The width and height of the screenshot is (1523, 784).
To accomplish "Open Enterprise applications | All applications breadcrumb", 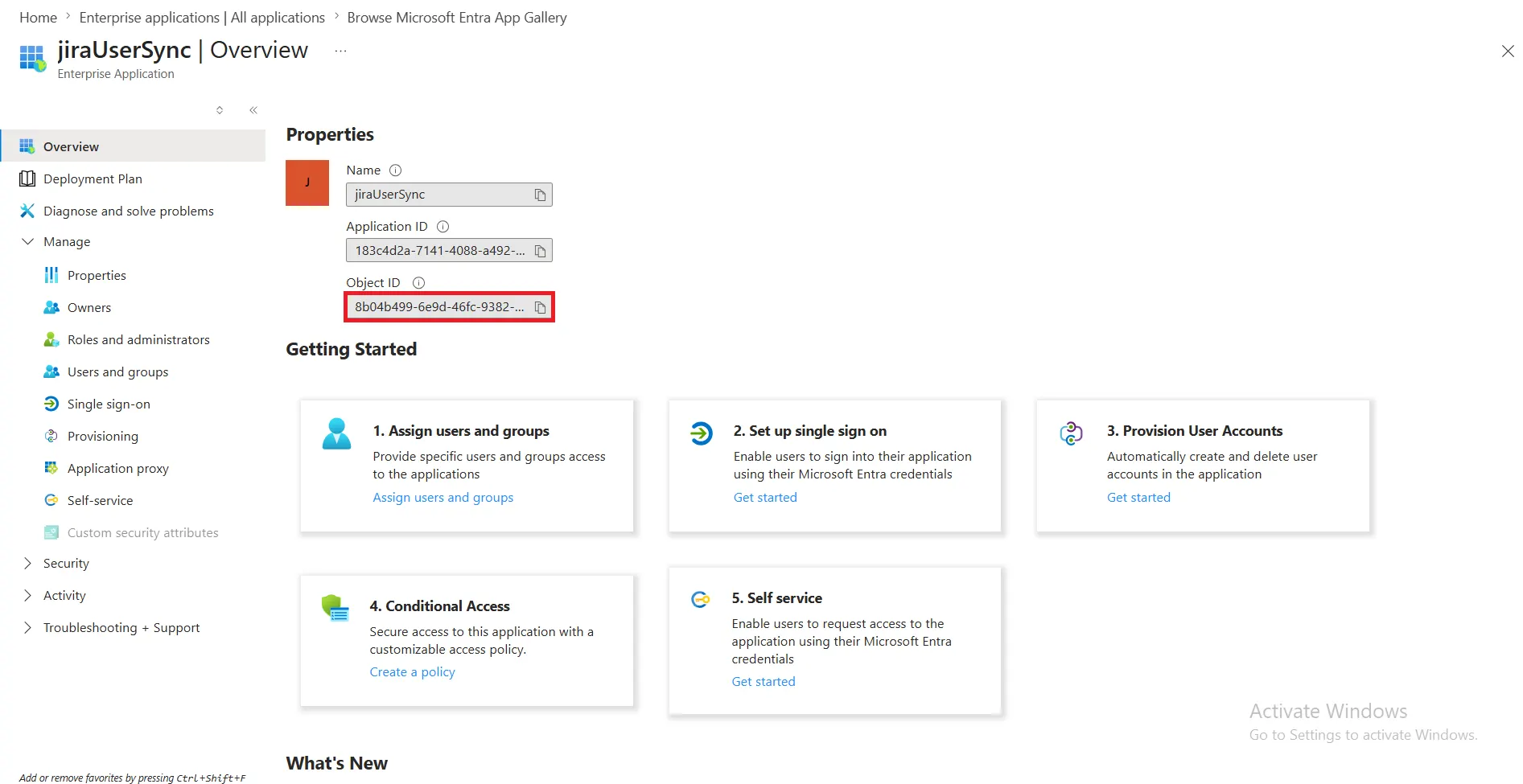I will click(202, 17).
